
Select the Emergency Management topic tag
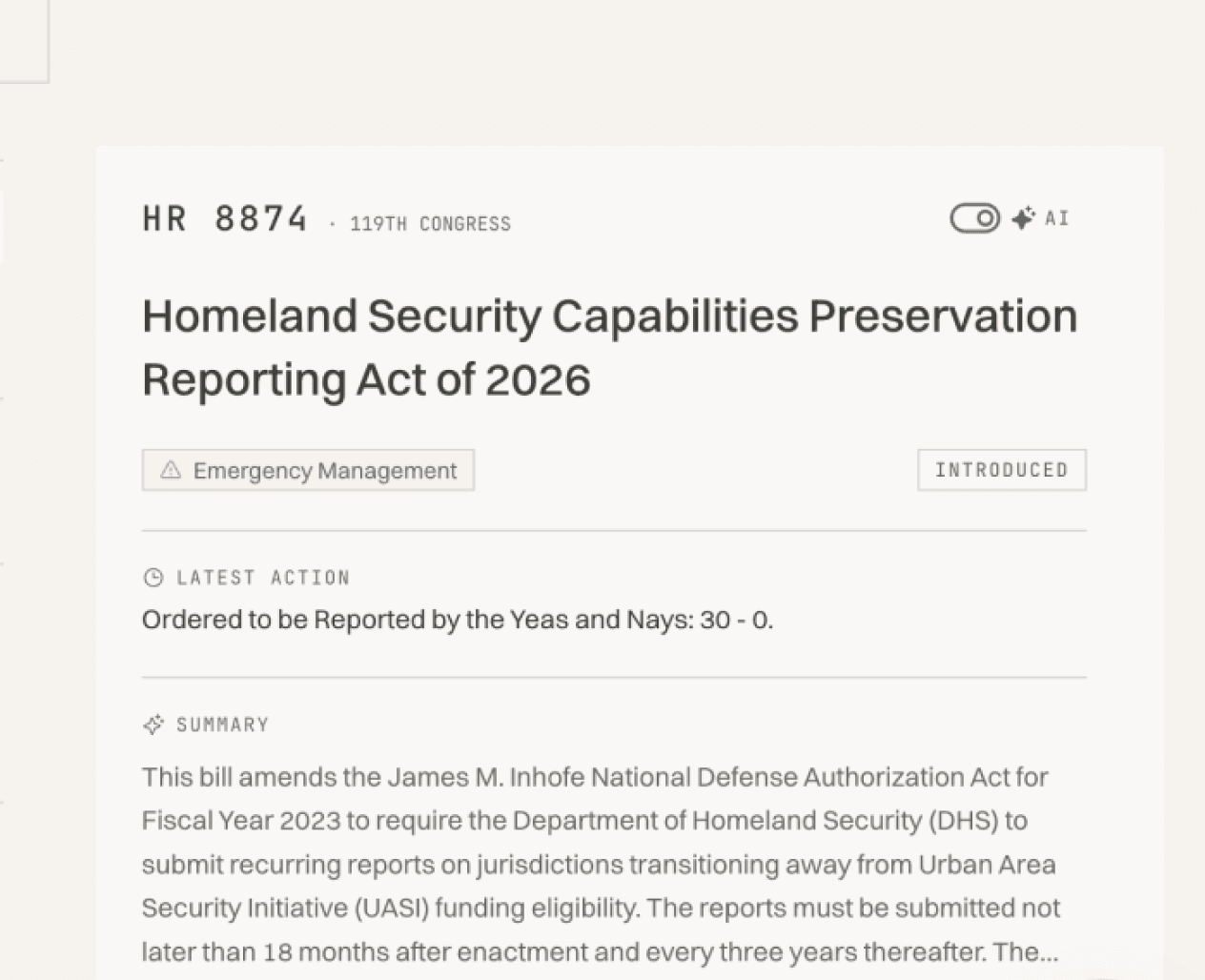pyautogui.click(x=308, y=470)
